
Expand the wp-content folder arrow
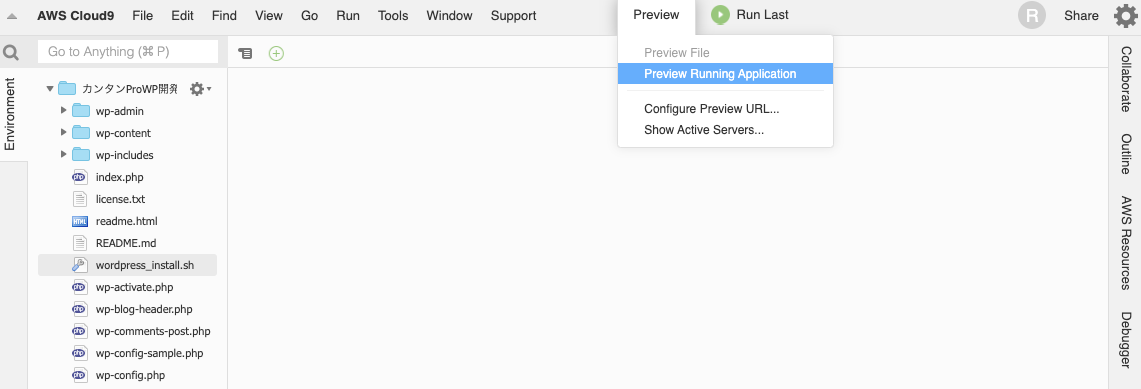coord(64,132)
